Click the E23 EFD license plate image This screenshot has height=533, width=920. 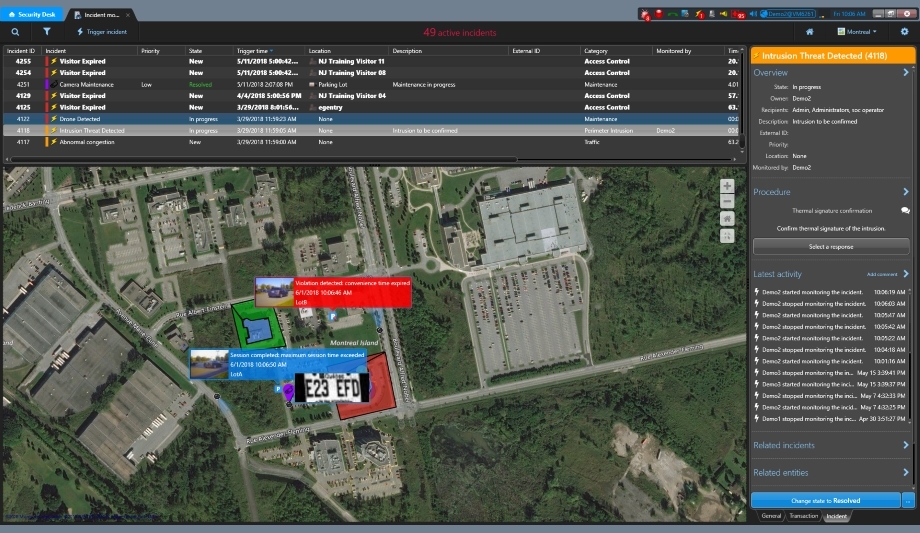[x=332, y=388]
